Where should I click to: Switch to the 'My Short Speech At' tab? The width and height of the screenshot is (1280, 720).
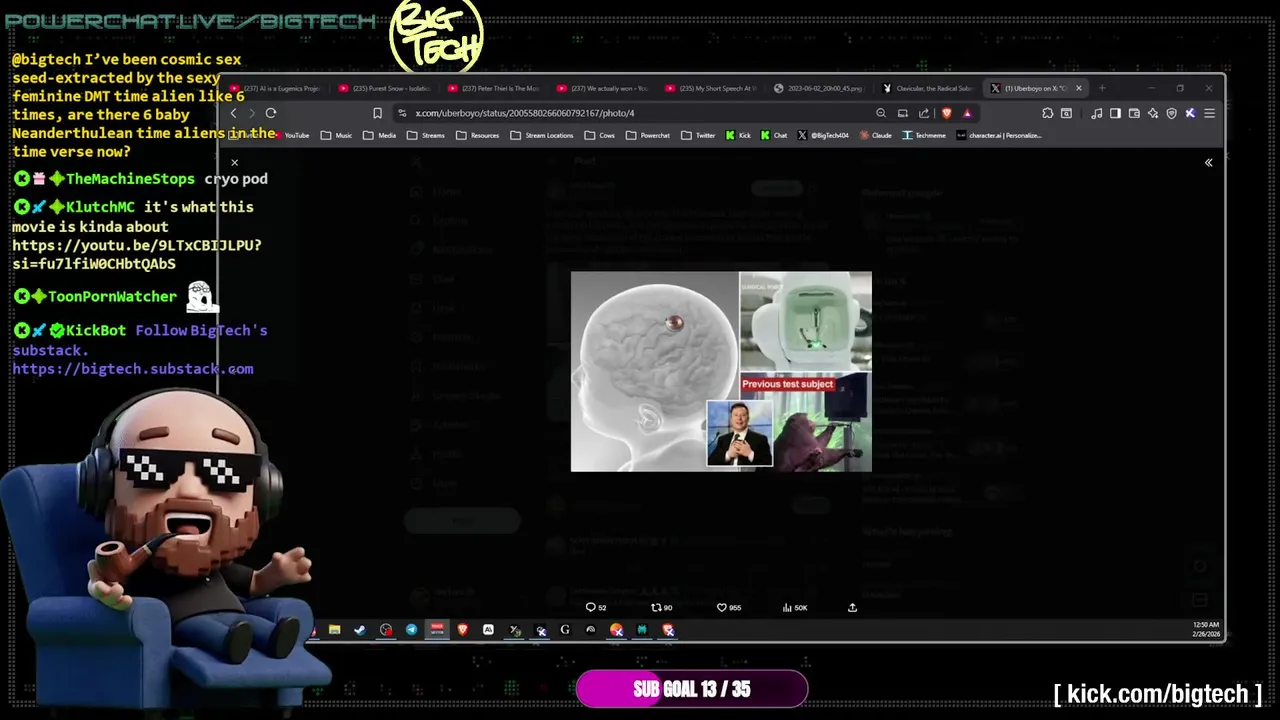[x=713, y=88]
